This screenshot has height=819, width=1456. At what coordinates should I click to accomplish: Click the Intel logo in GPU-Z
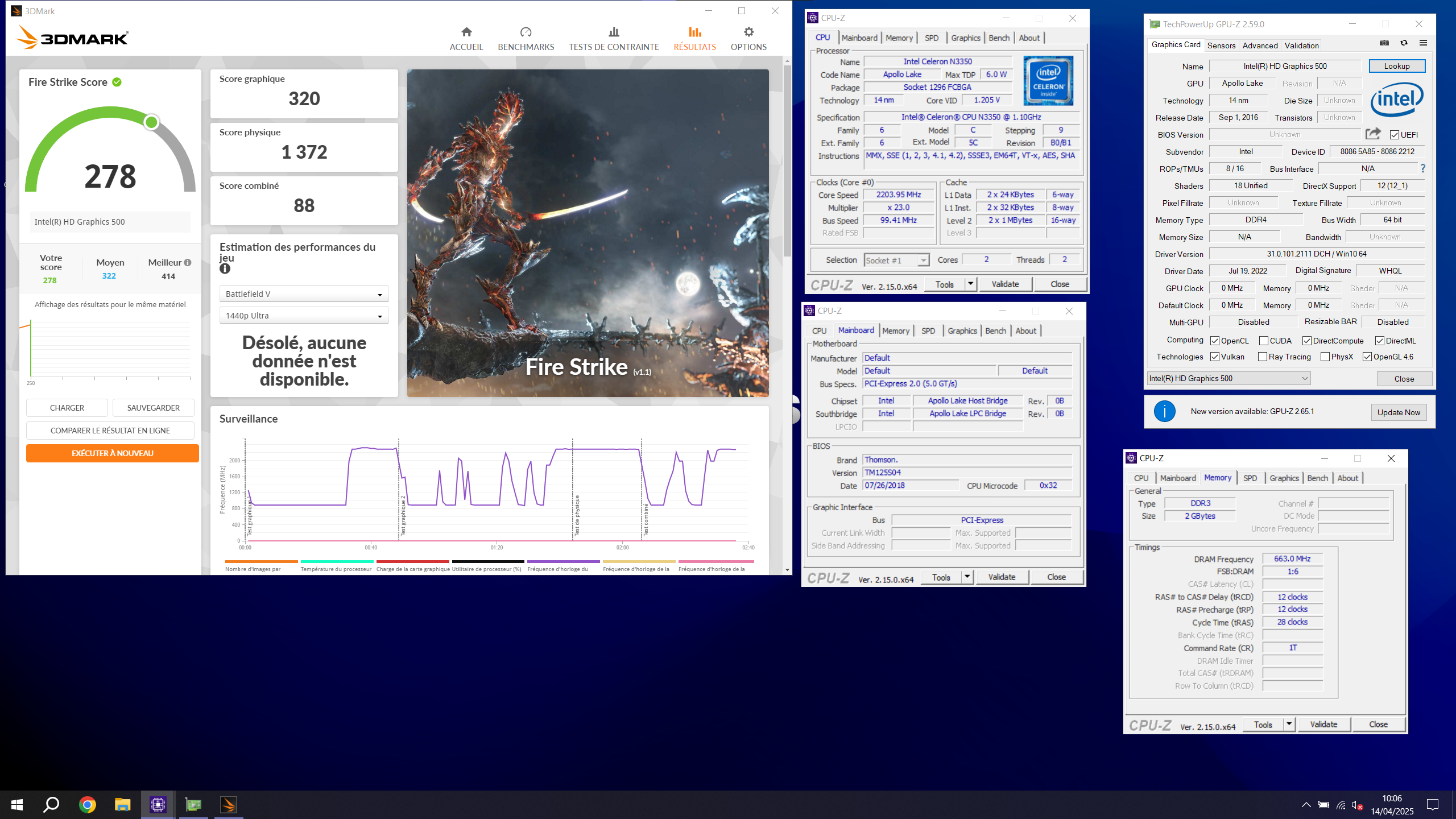pos(1397,100)
